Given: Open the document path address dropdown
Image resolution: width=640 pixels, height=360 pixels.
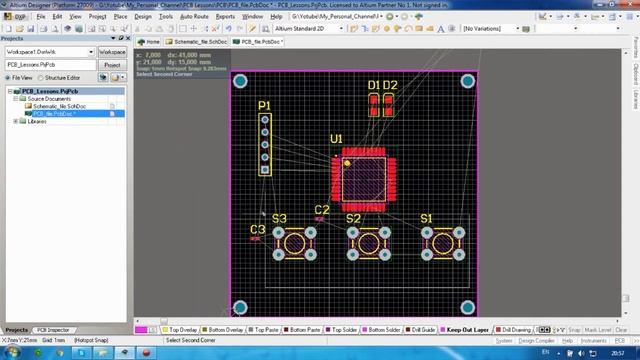Looking at the screenshot, I should point(381,17).
